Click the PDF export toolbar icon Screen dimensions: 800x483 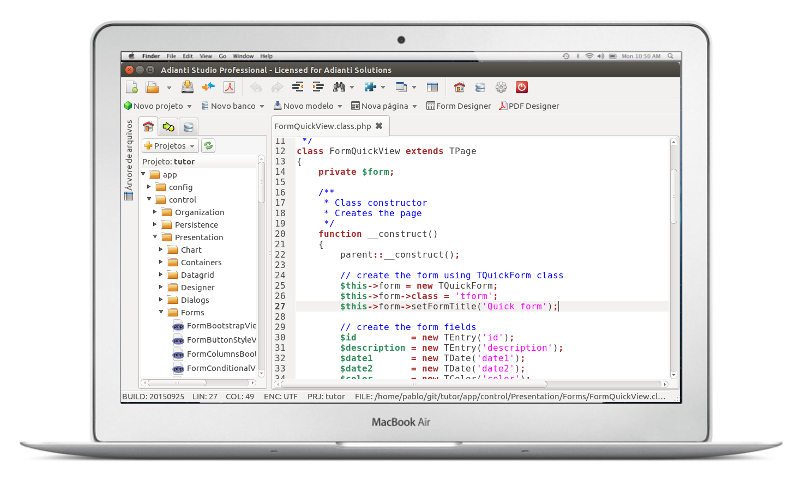pos(229,87)
